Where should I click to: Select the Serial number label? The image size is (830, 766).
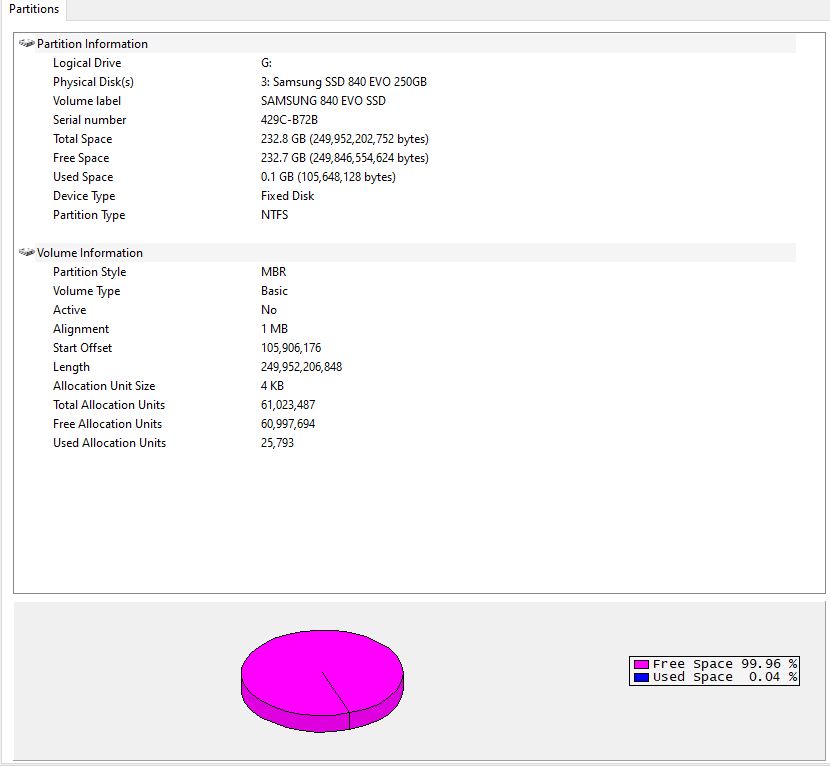tap(89, 120)
